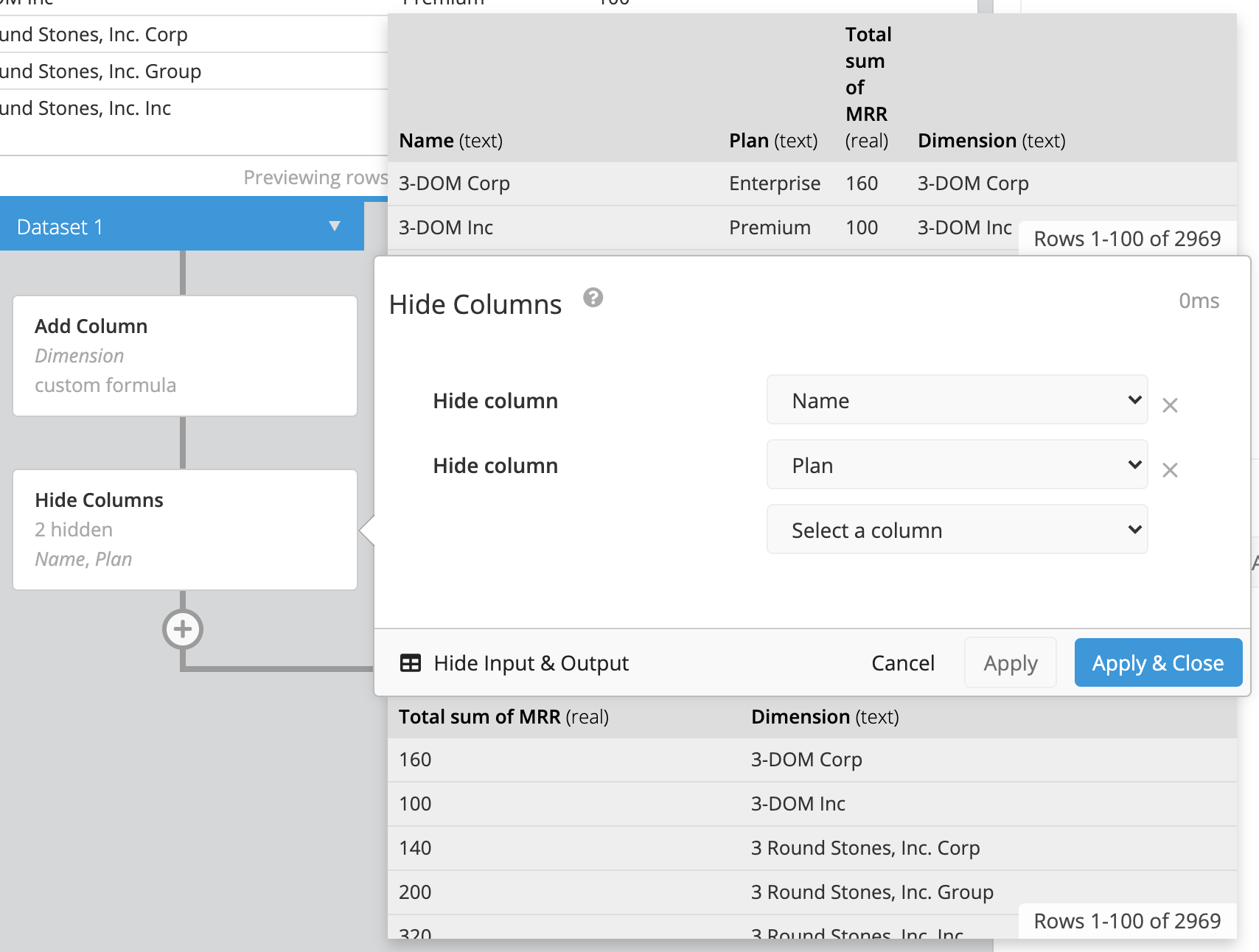Click the output Total sum of MRR header
This screenshot has height=952, width=1259.
(x=503, y=717)
